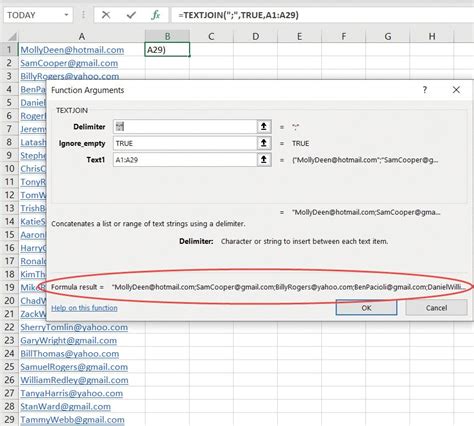The image size is (474, 426).
Task: Select column E header
Action: coord(299,36)
